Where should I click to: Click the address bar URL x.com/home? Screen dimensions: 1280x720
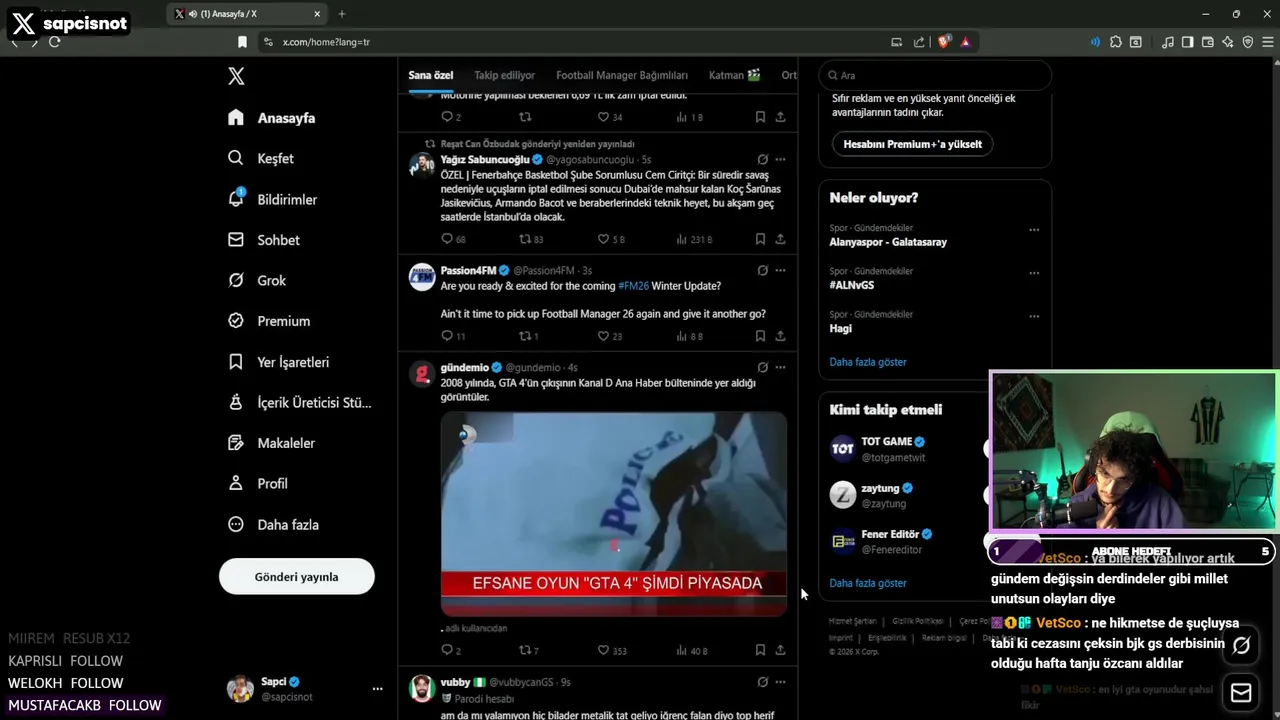click(x=326, y=42)
